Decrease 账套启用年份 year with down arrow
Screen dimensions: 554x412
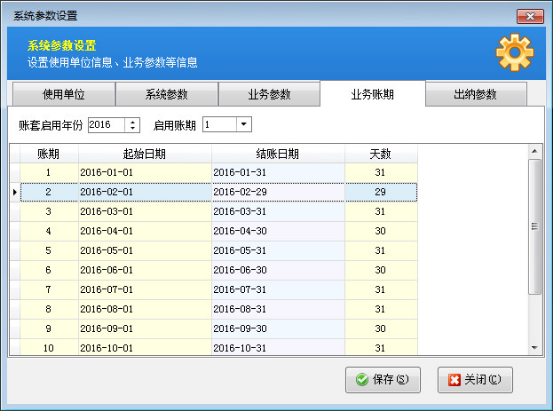132,128
